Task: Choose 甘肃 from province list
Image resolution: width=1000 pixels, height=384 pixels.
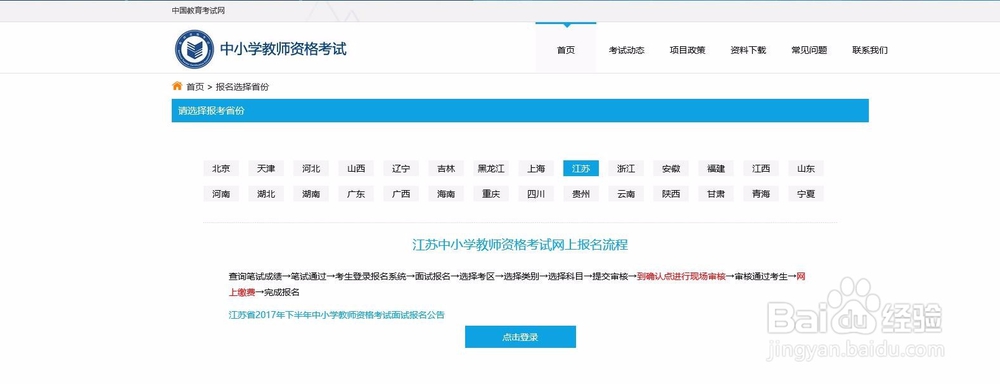Action: click(x=716, y=194)
